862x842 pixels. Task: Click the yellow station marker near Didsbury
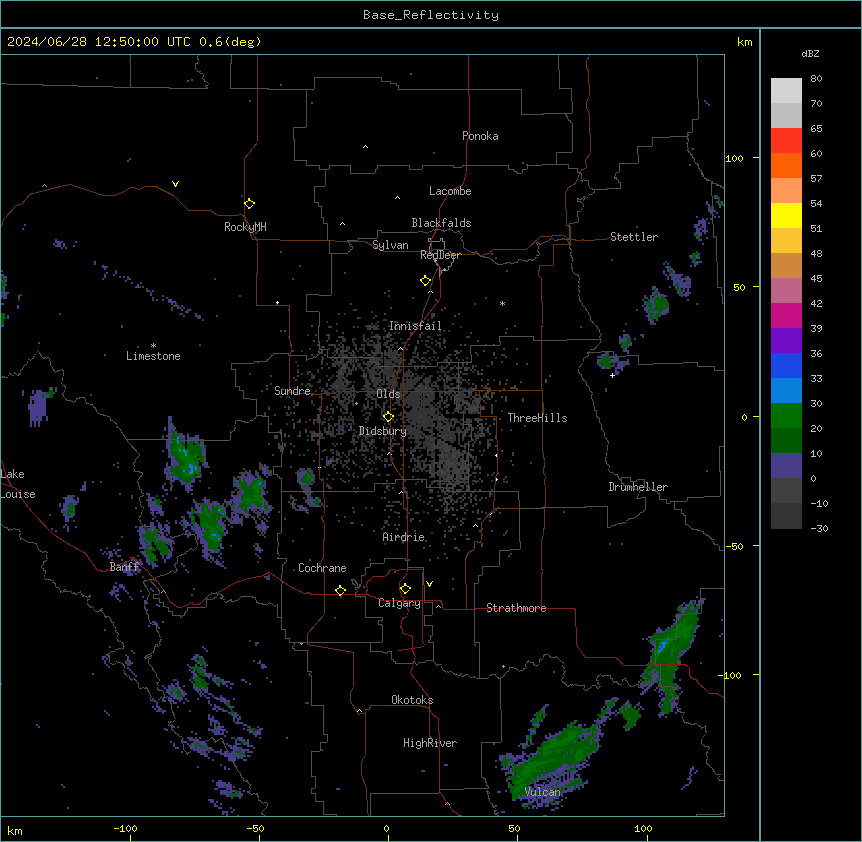point(388,417)
